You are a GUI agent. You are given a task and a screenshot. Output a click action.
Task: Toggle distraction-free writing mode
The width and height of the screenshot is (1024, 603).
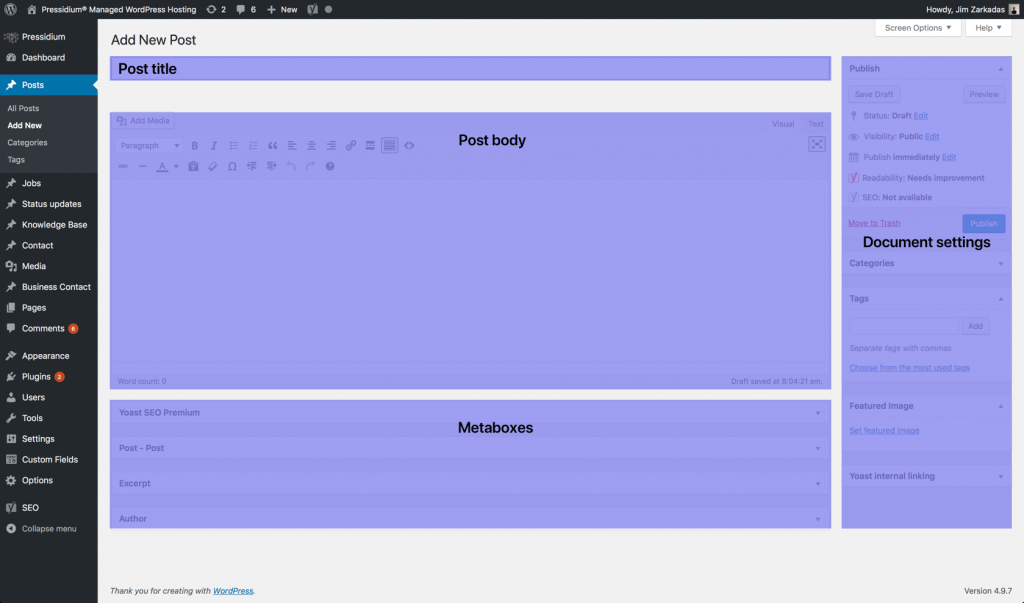point(817,144)
